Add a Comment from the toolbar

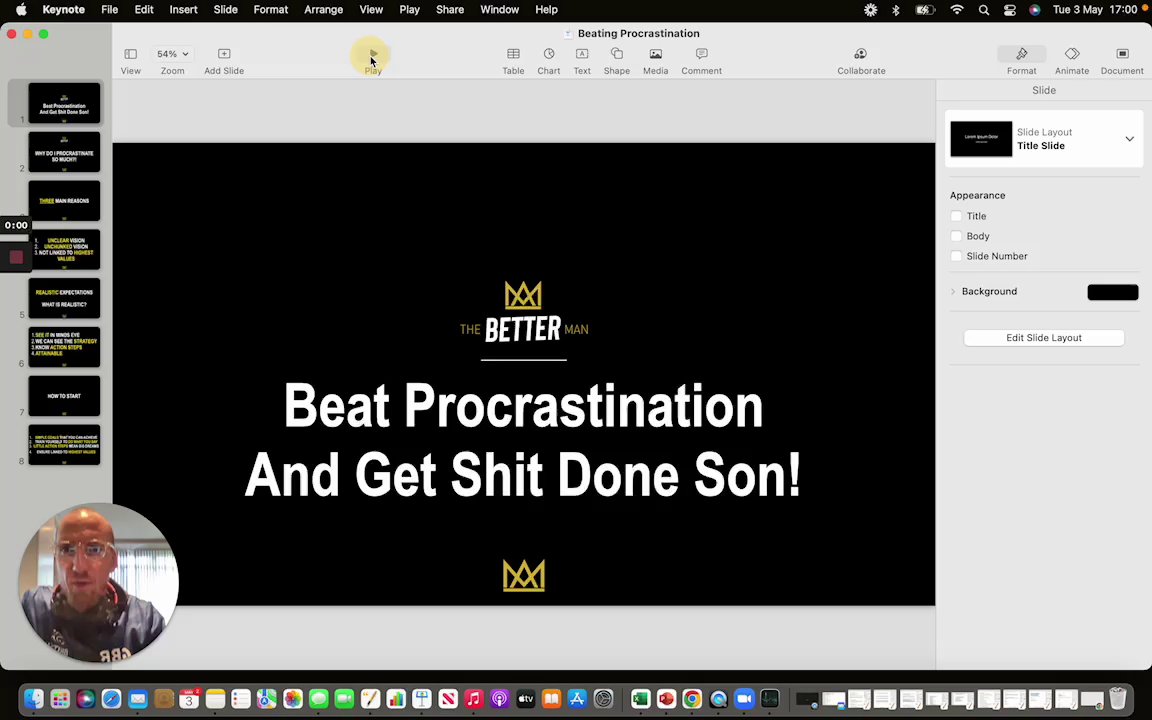tap(702, 54)
